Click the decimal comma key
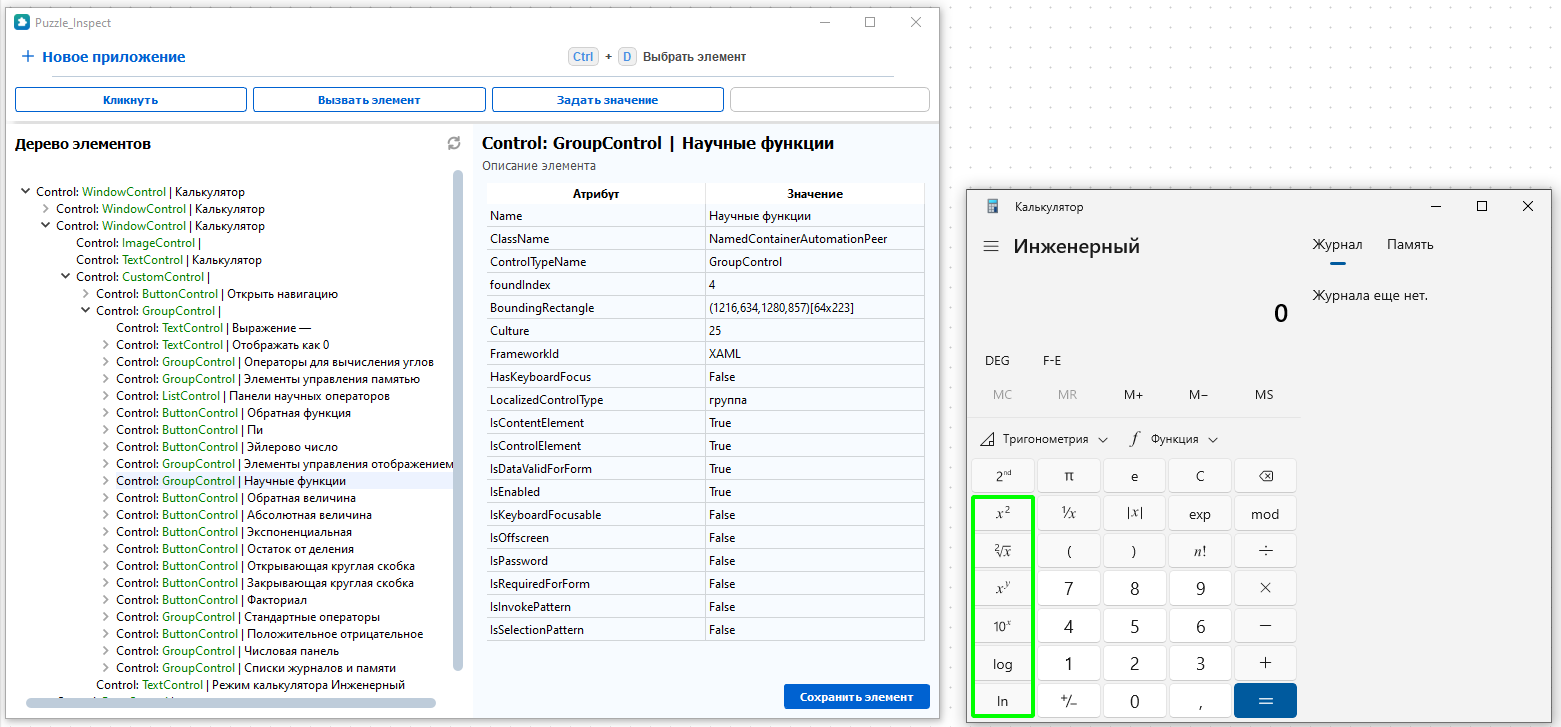This screenshot has width=1561, height=727. pos(1200,701)
